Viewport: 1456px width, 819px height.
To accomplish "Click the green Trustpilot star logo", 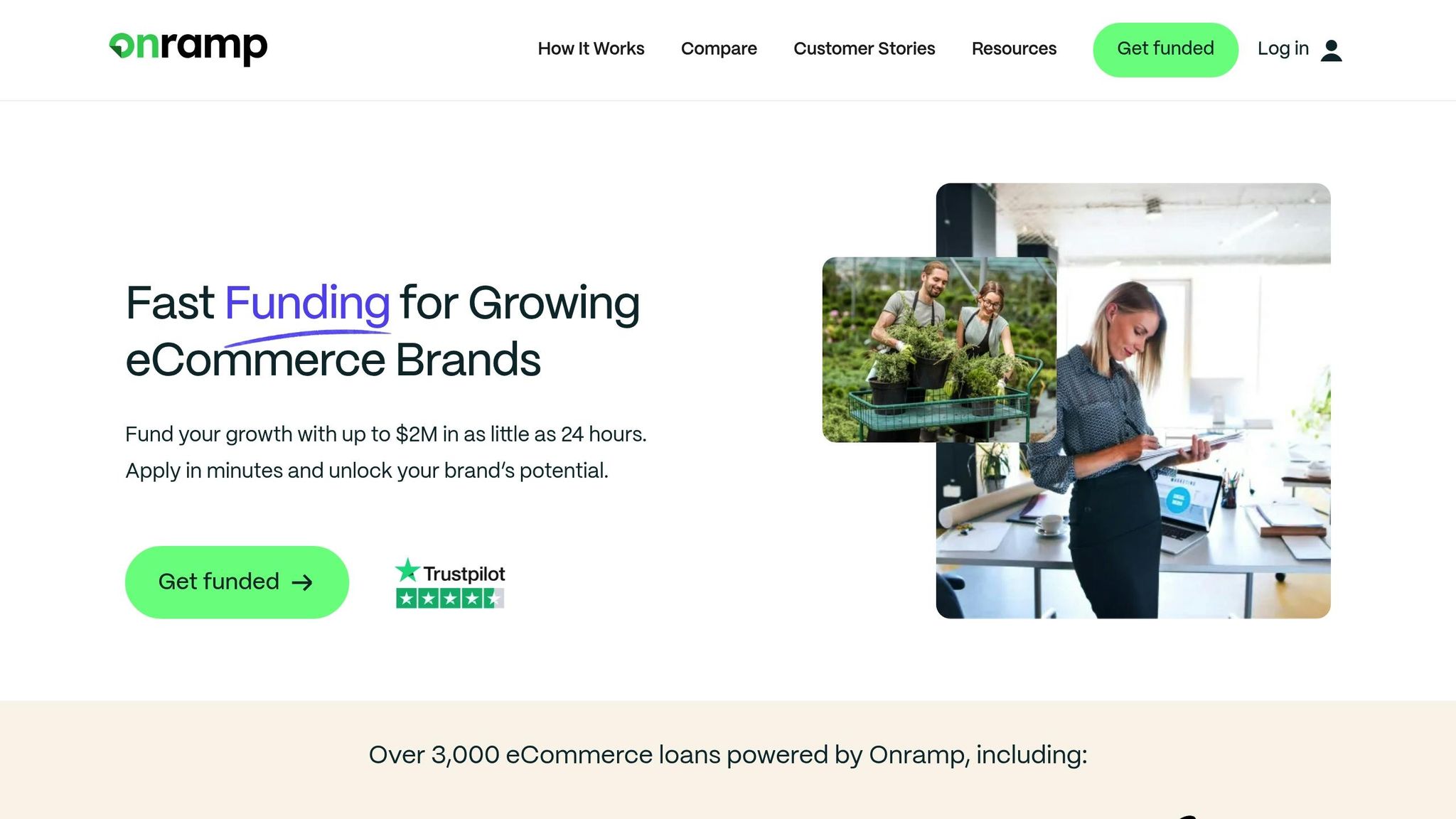I will (407, 570).
